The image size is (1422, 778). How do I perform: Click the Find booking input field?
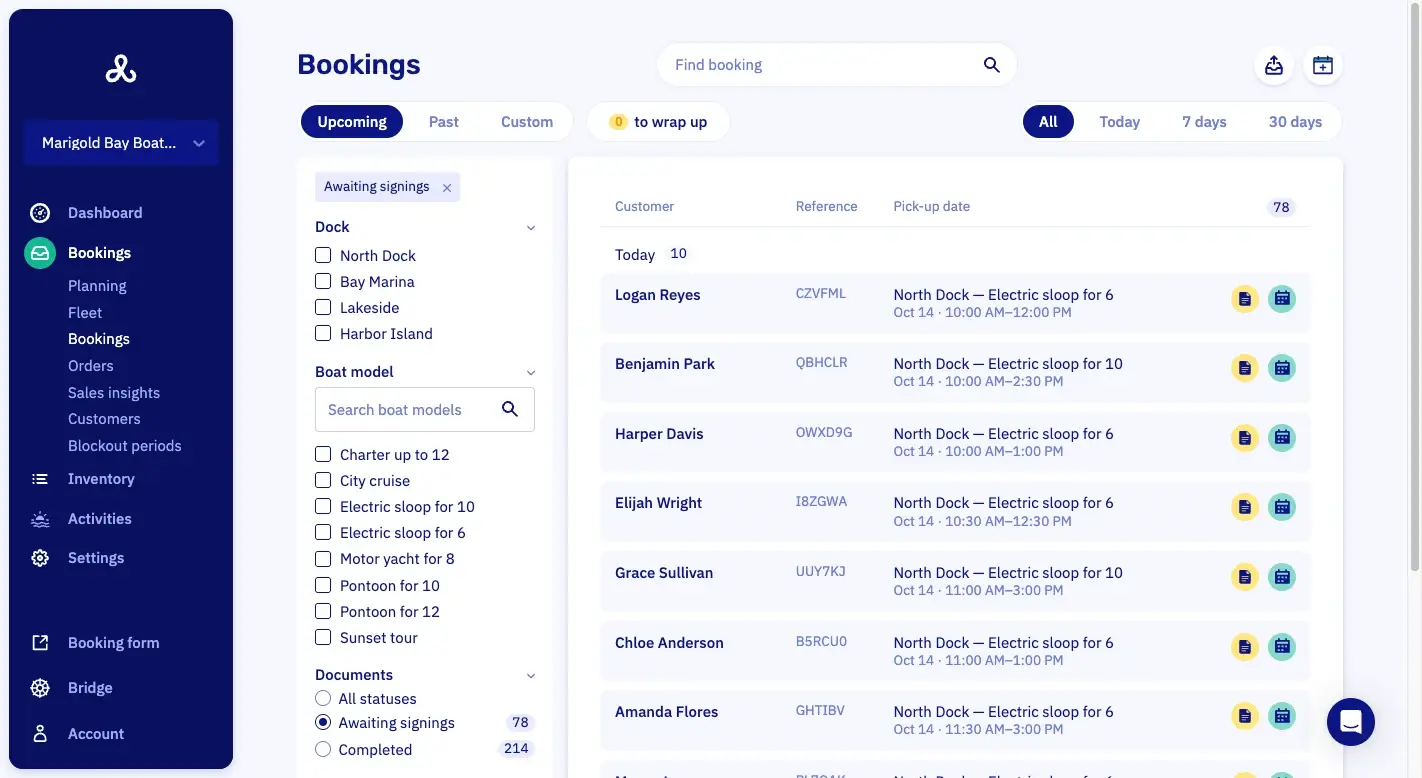point(836,65)
